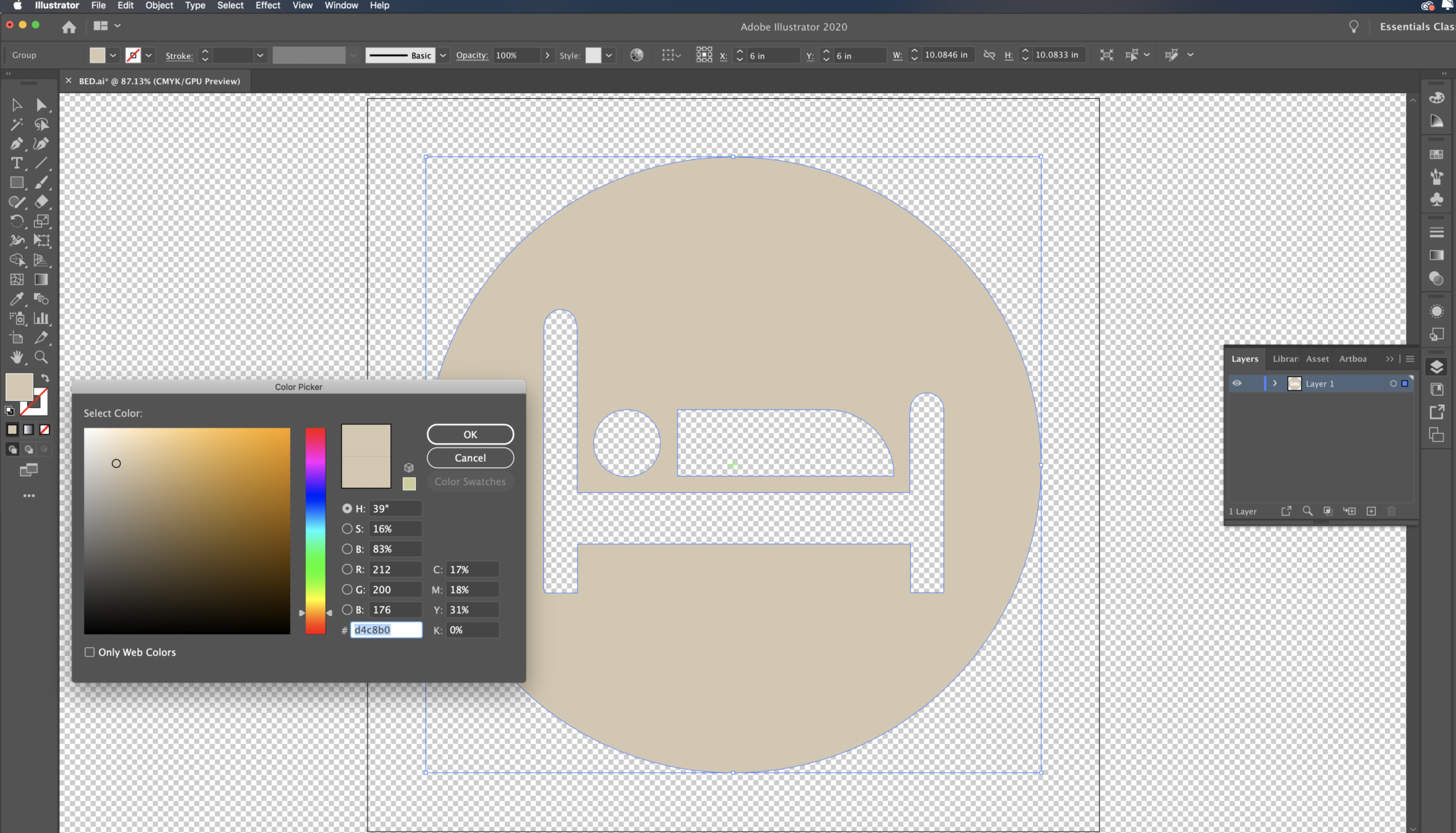Select the Type tool
Viewport: 1456px width, 833px height.
[x=16, y=164]
